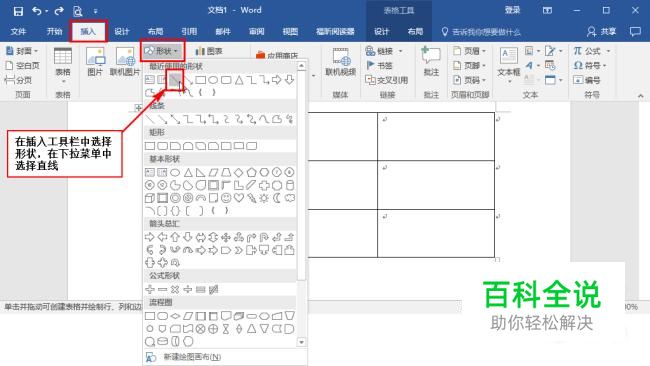This screenshot has height=366, width=650.
Task: Open the 邮件 mailings tab
Action: click(x=223, y=32)
